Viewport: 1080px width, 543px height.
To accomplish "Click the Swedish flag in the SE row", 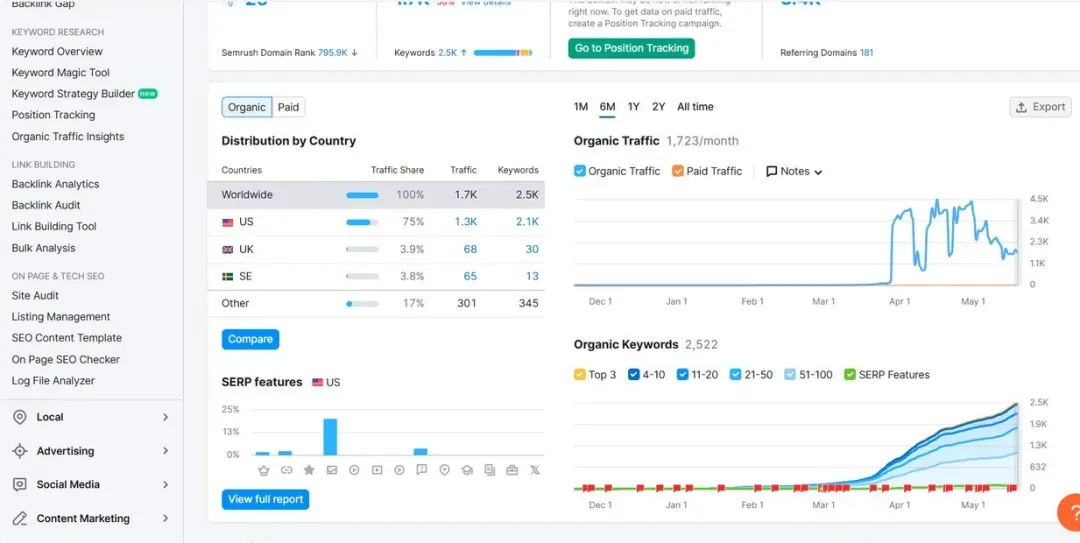I will [227, 276].
